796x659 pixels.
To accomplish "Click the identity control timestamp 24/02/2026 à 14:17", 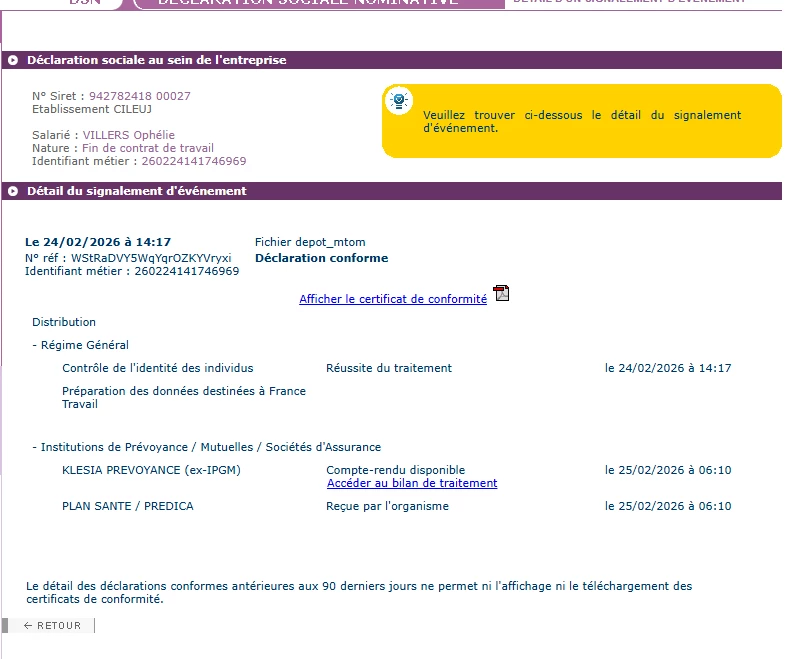I will 668,368.
